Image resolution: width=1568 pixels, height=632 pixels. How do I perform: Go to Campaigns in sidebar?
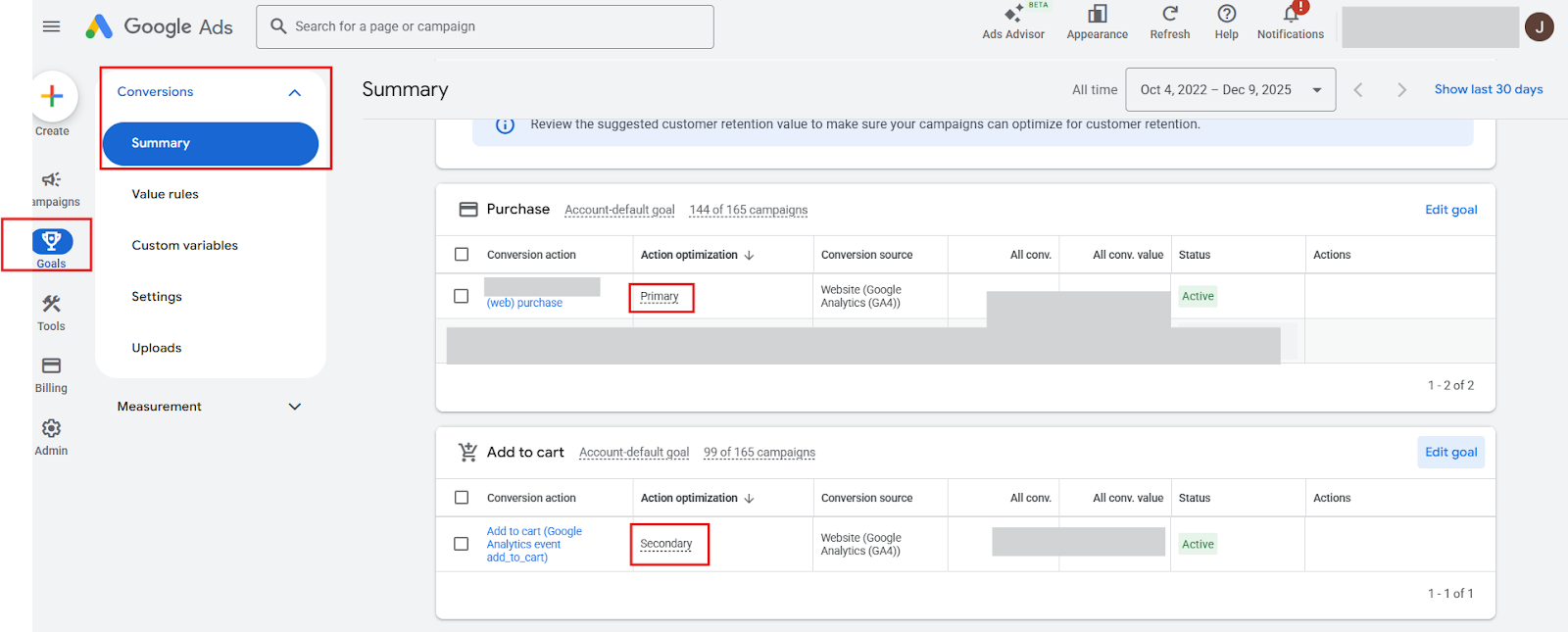[52, 189]
